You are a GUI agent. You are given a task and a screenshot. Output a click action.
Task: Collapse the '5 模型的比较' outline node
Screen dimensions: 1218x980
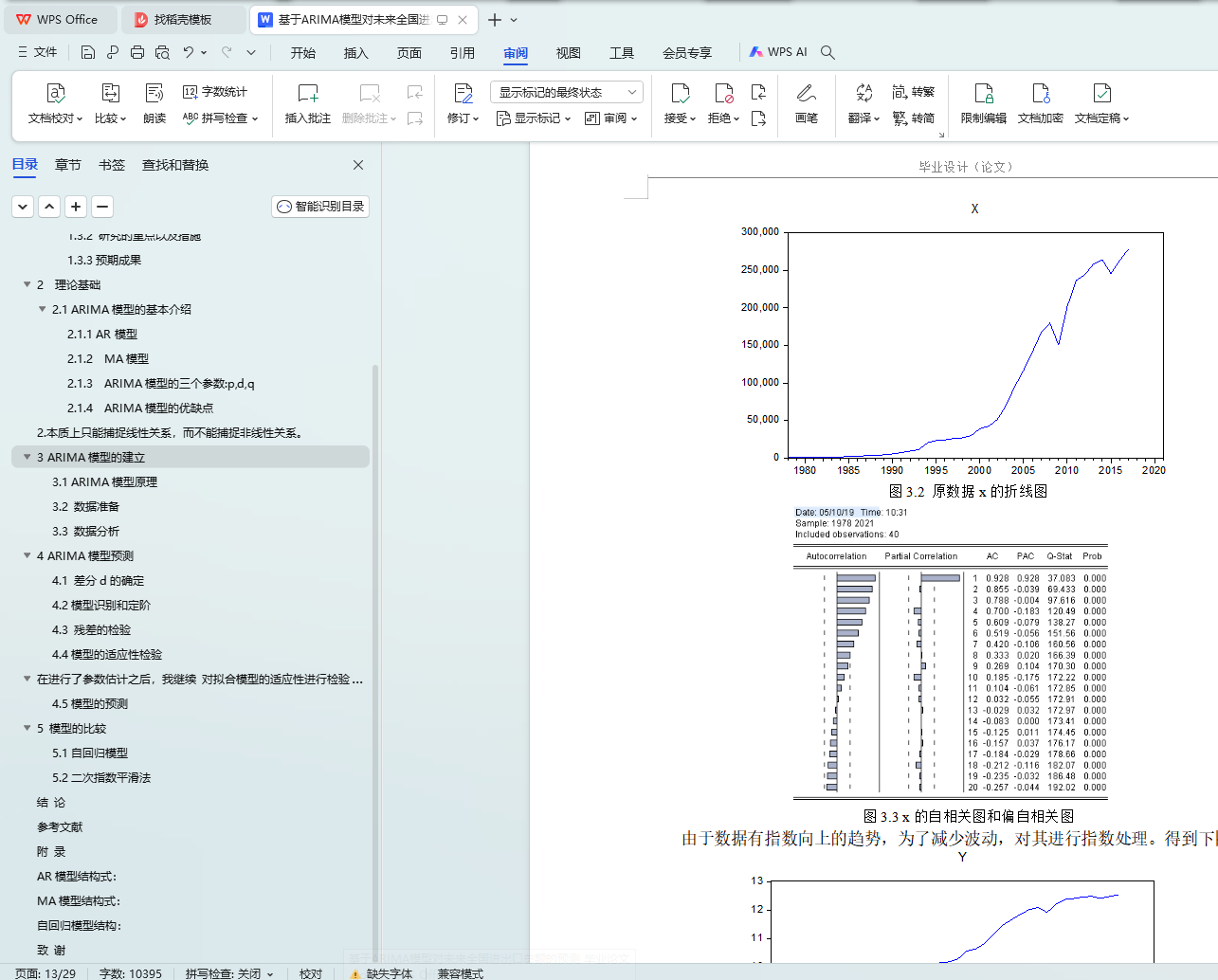(x=27, y=728)
